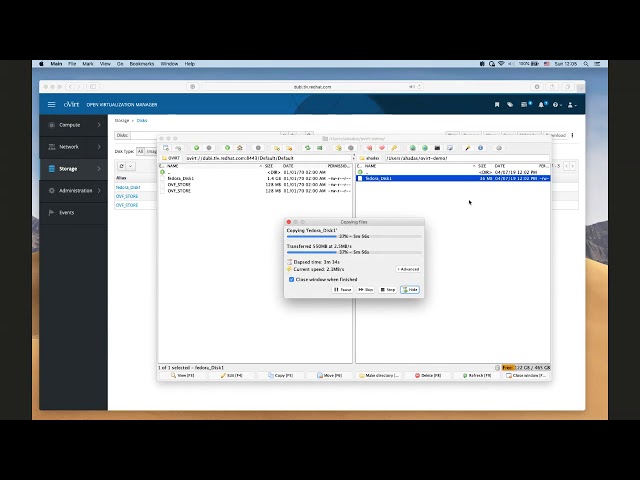Click the first globe Connect to server icon
640x480 pixels.
coord(413,148)
